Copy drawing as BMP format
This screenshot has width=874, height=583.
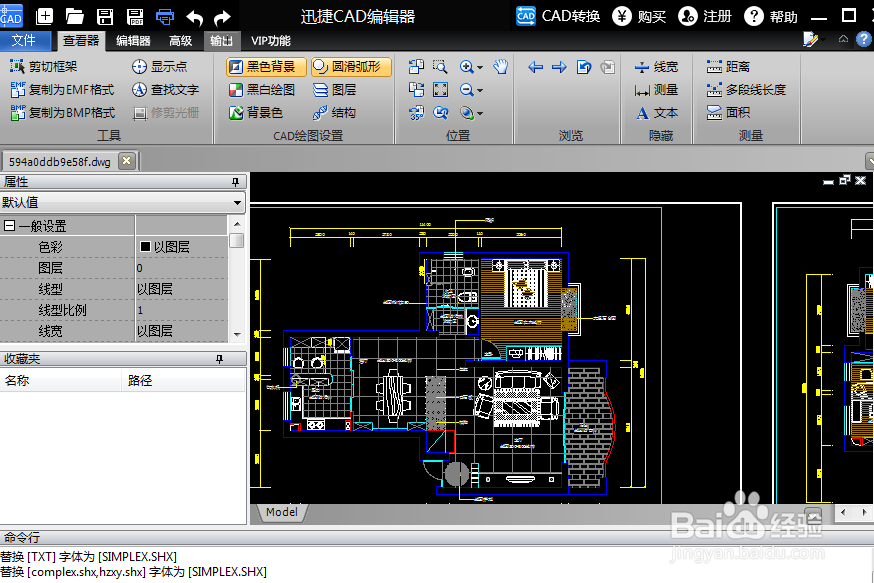point(62,113)
